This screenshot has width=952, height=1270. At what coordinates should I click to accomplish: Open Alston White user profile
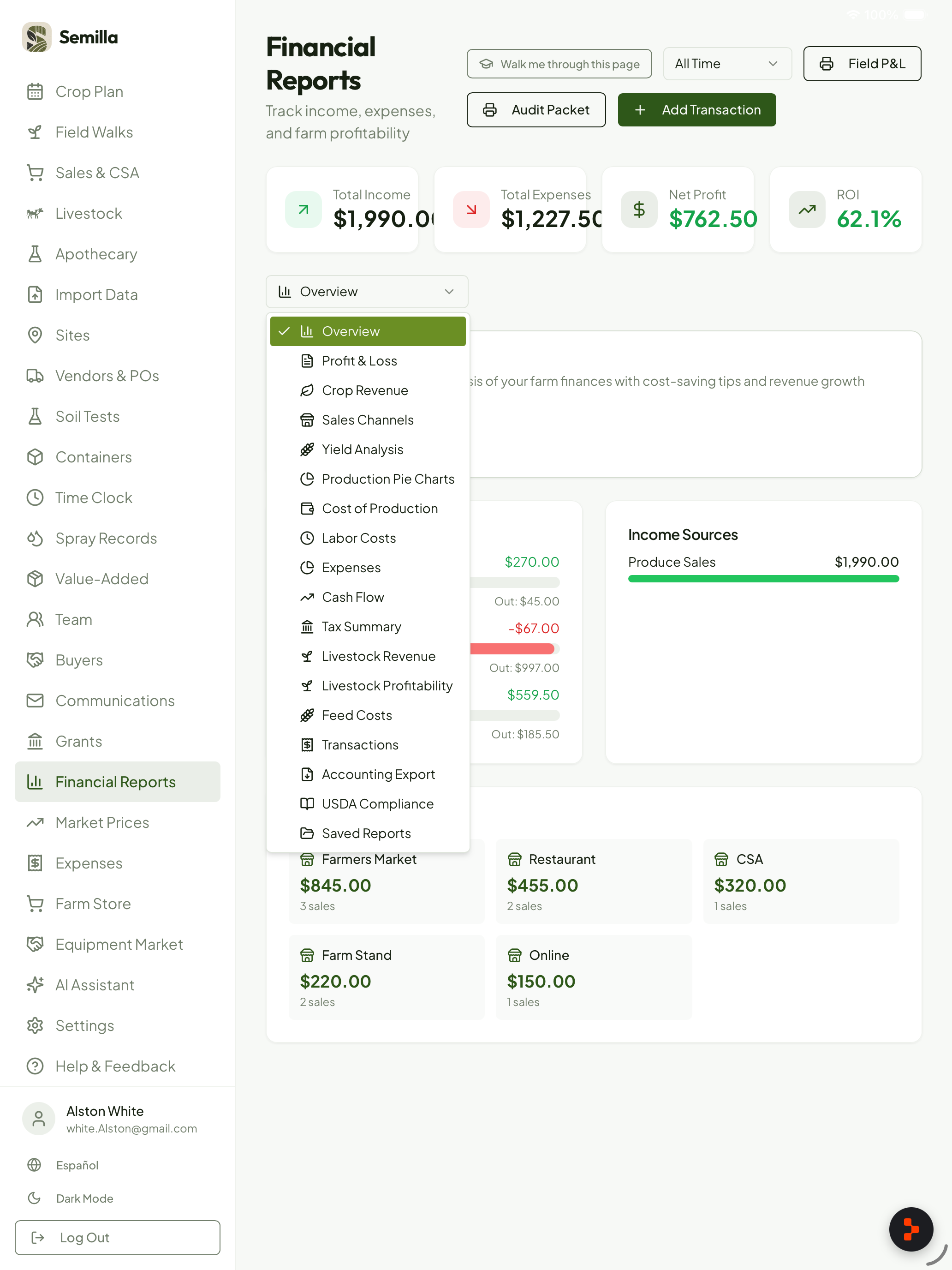pyautogui.click(x=118, y=1119)
